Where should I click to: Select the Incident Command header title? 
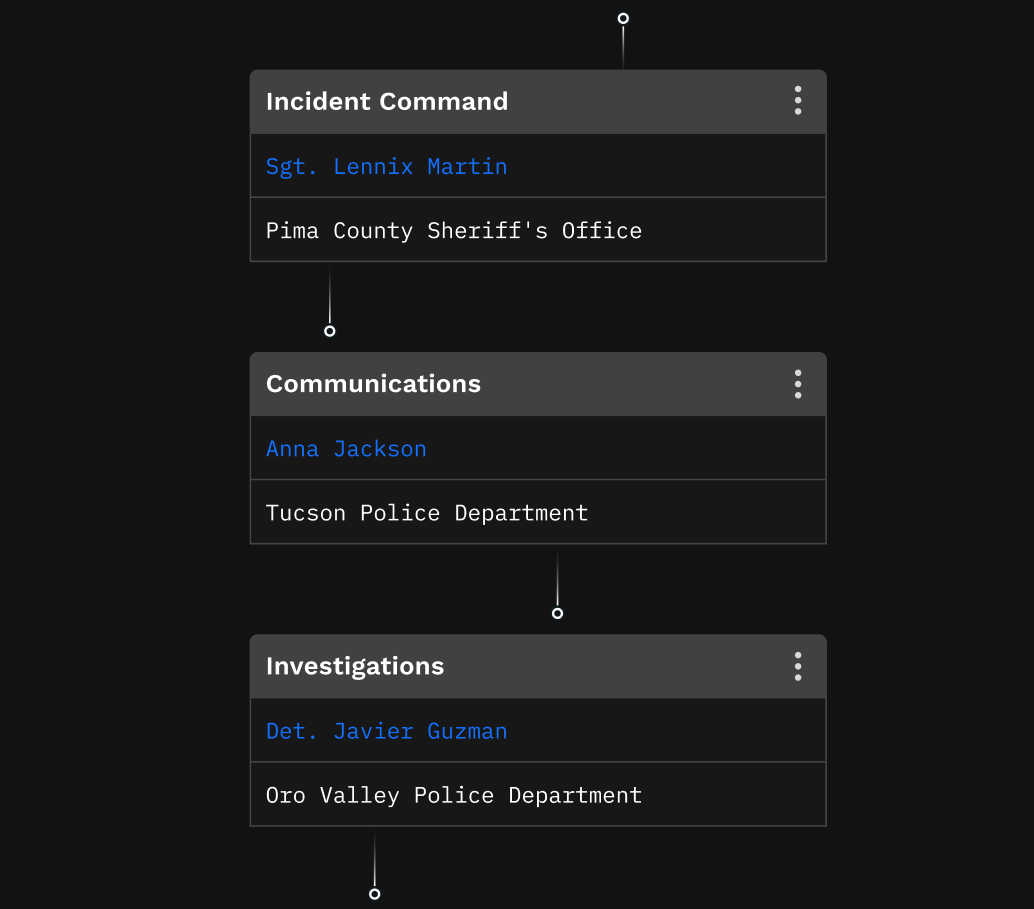[387, 102]
